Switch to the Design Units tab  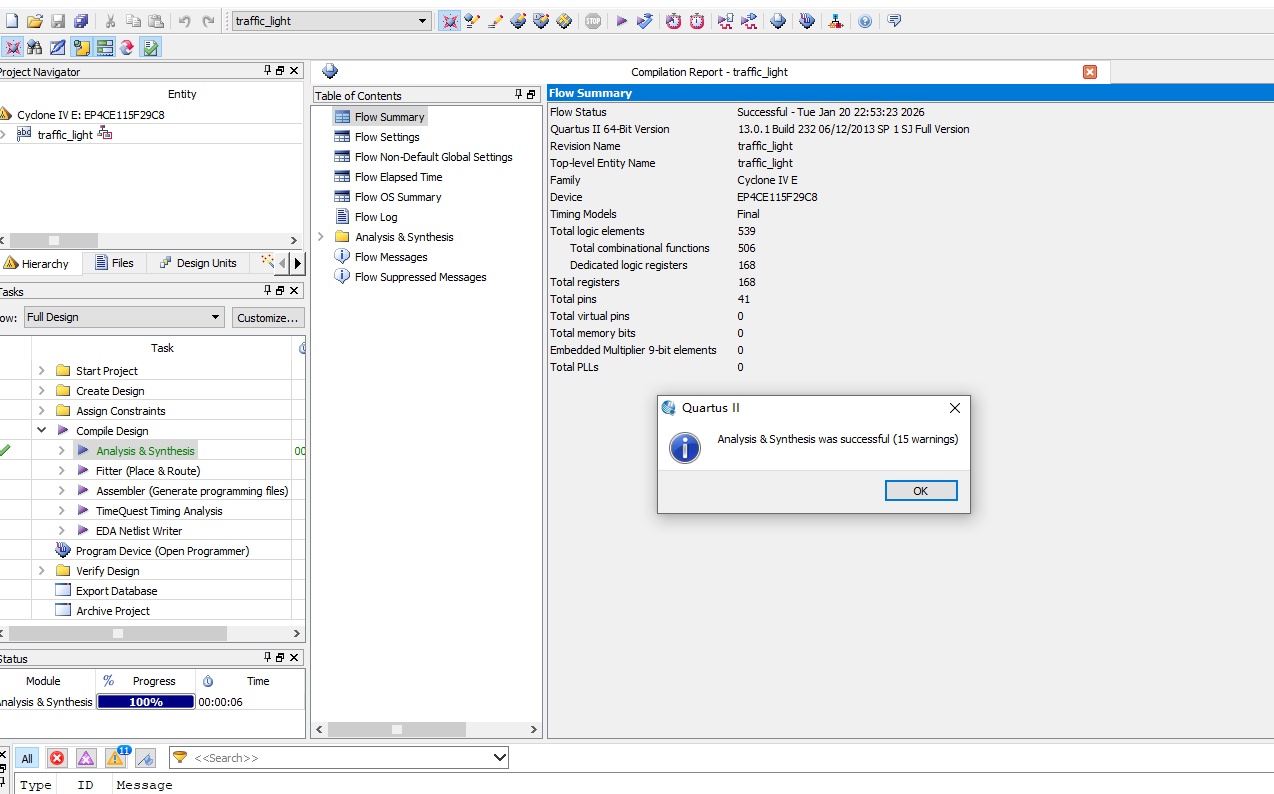(197, 263)
